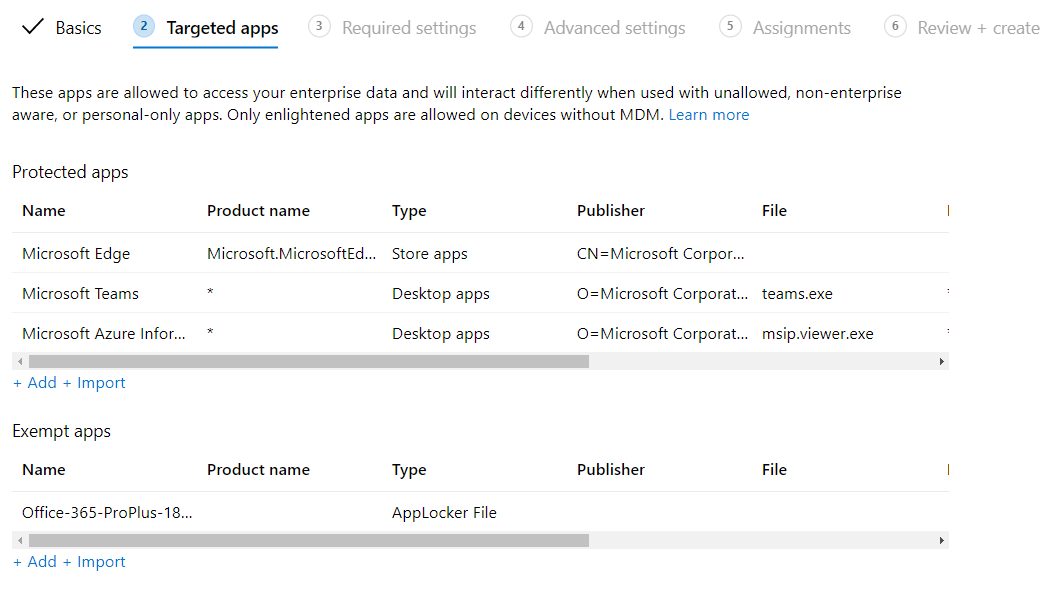Click left arrow of Protected apps scrollbar
Viewport: 1058px width, 593px height.
(x=20, y=362)
